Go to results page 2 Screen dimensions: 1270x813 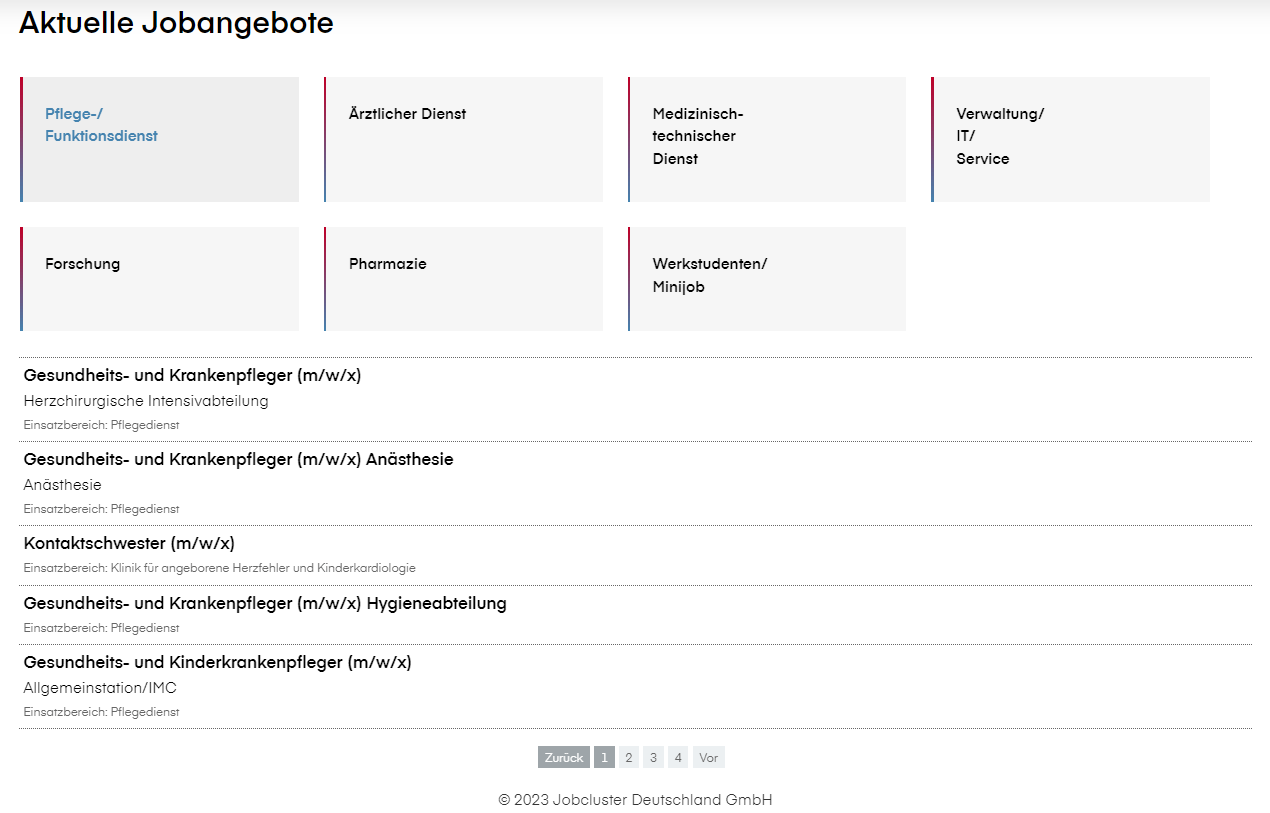(x=628, y=757)
